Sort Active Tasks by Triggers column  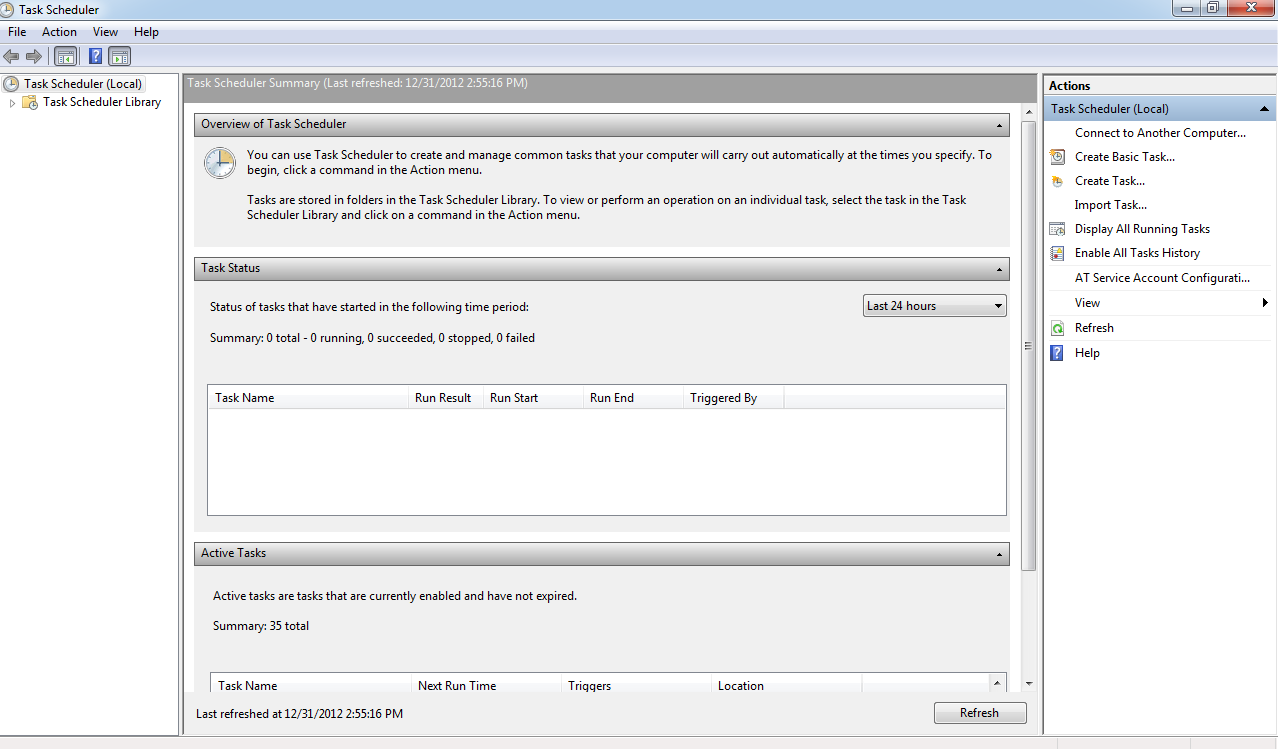[636, 686]
